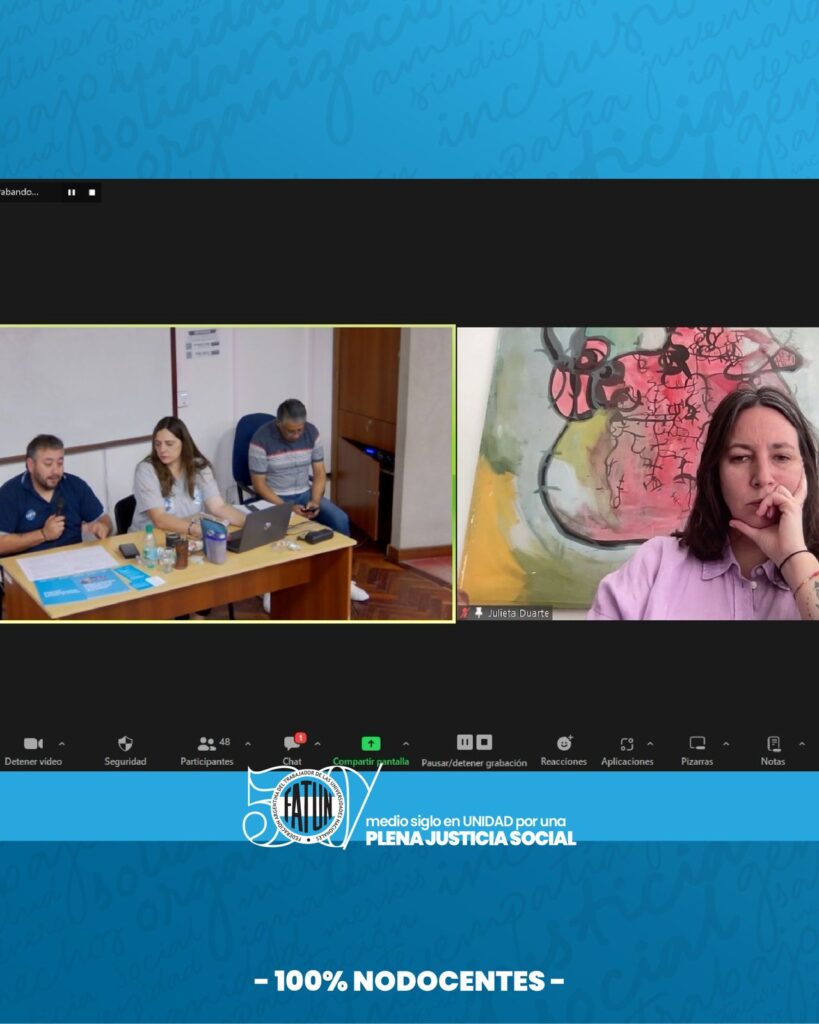Open the Reacciones emoji icon
The image size is (819, 1024).
(x=564, y=744)
